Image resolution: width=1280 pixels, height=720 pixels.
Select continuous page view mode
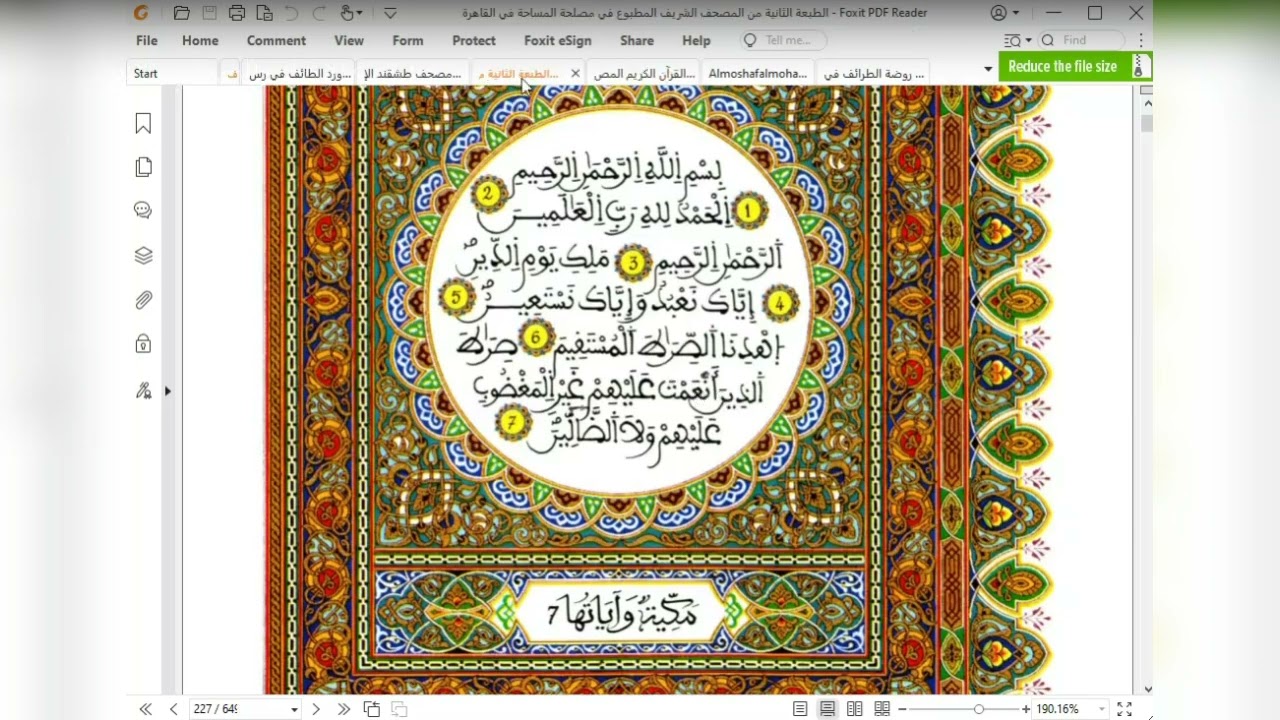(x=827, y=709)
